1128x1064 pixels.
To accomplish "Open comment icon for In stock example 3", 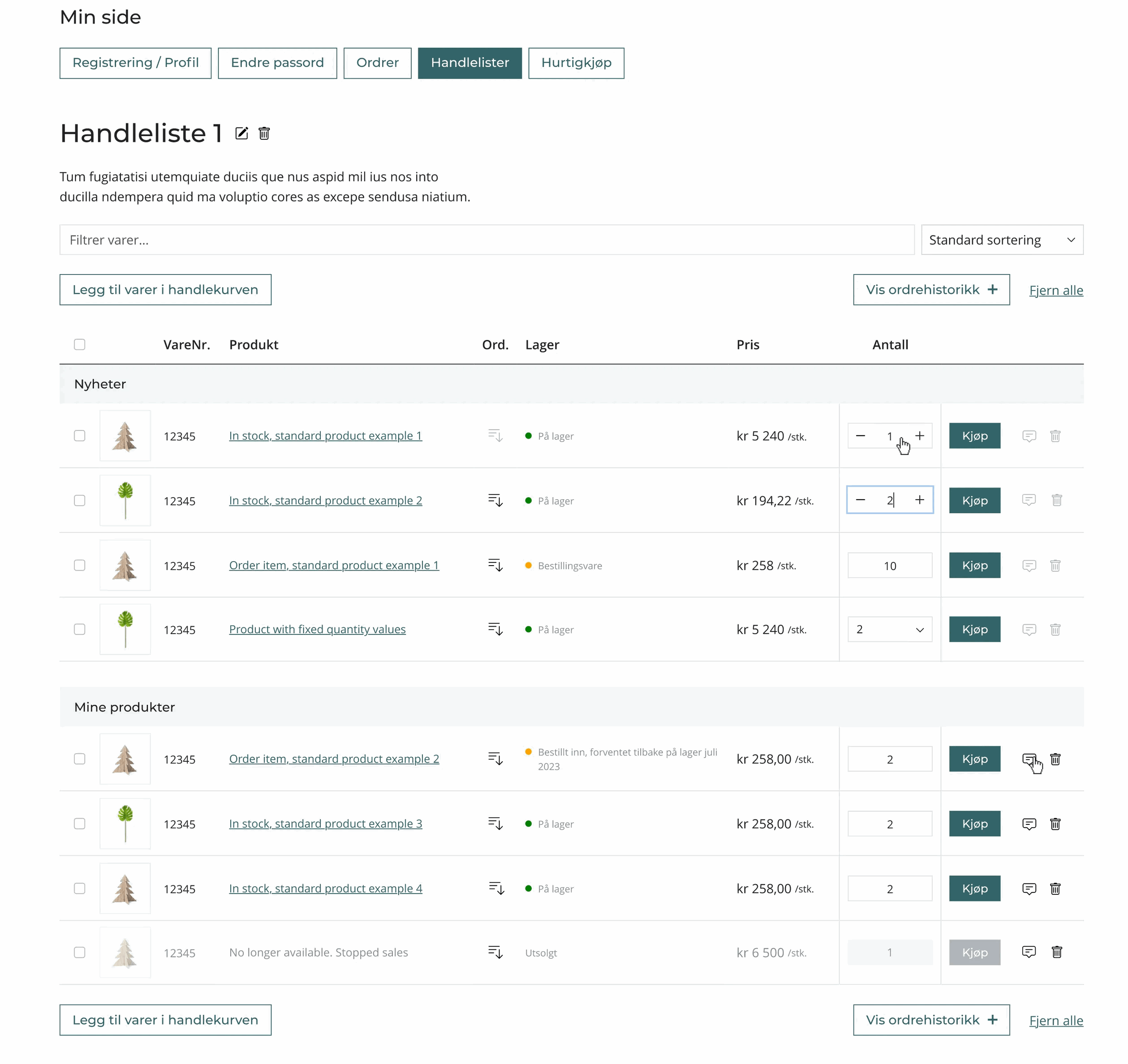I will pyautogui.click(x=1029, y=824).
